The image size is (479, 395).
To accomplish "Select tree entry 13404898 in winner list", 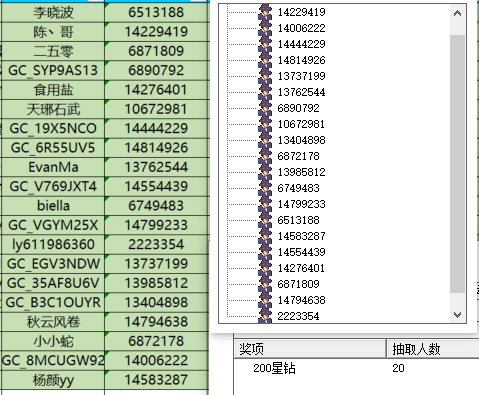I will [x=301, y=140].
